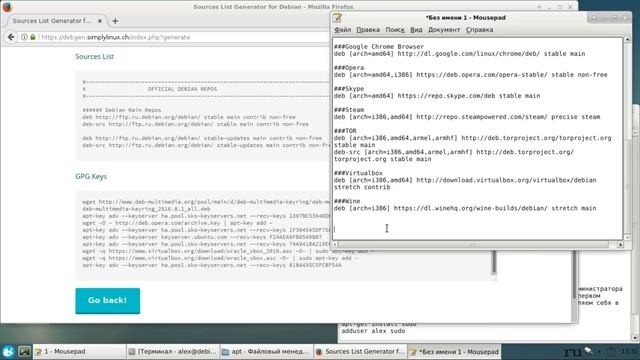Click the Mousepad notepad icon in title bar
Image resolution: width=640 pixels, height=360 pixels.
(337, 18)
